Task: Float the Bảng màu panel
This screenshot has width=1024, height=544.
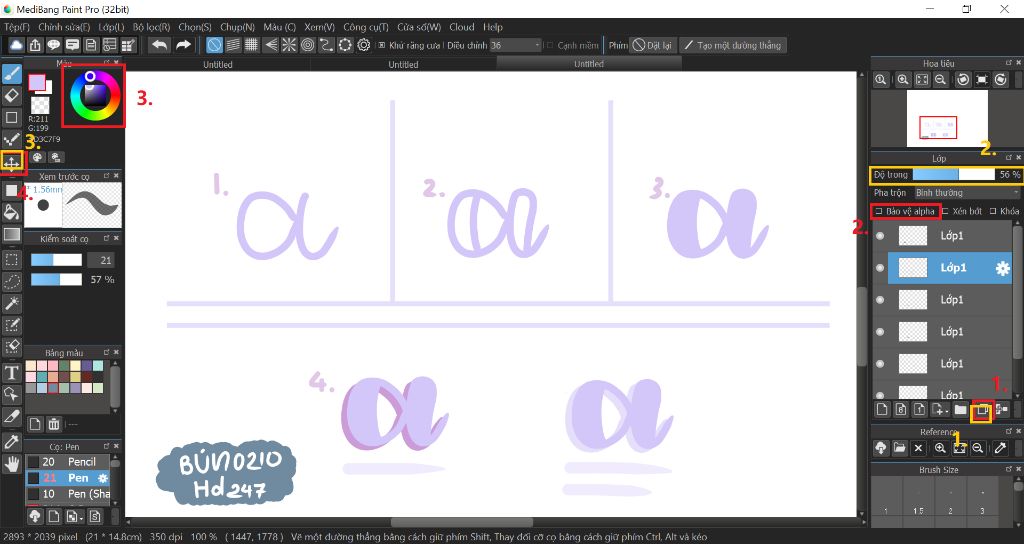Action: pos(106,352)
